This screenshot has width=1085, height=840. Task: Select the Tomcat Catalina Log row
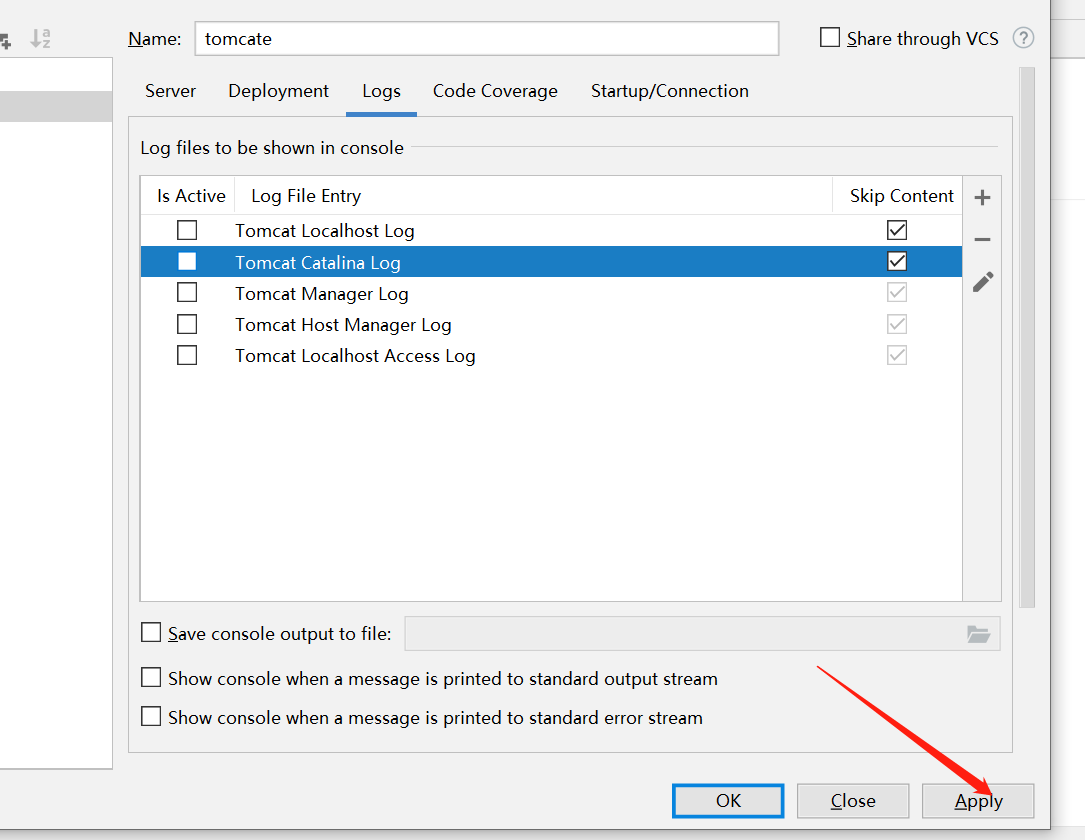click(x=551, y=262)
